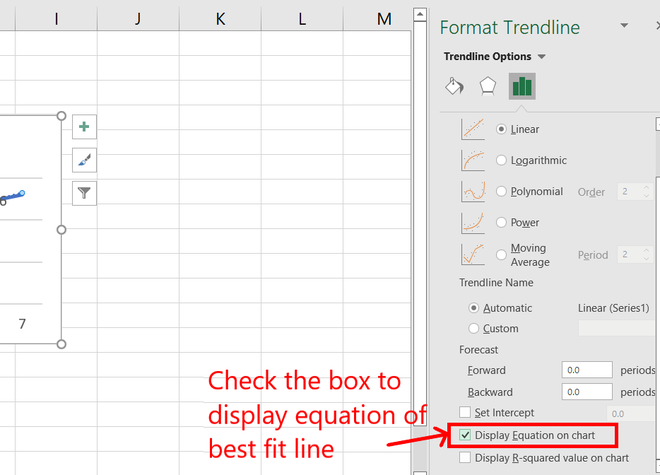Click the worksheet scroll up arrow
The image size is (660, 475).
click(x=420, y=15)
